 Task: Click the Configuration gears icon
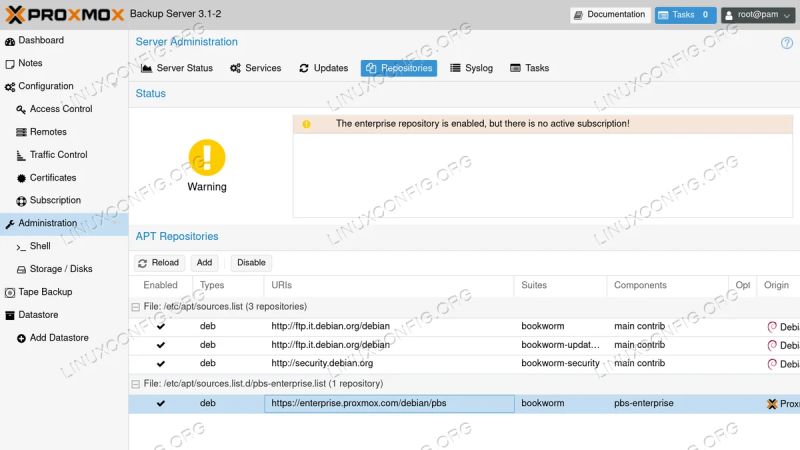click(10, 87)
